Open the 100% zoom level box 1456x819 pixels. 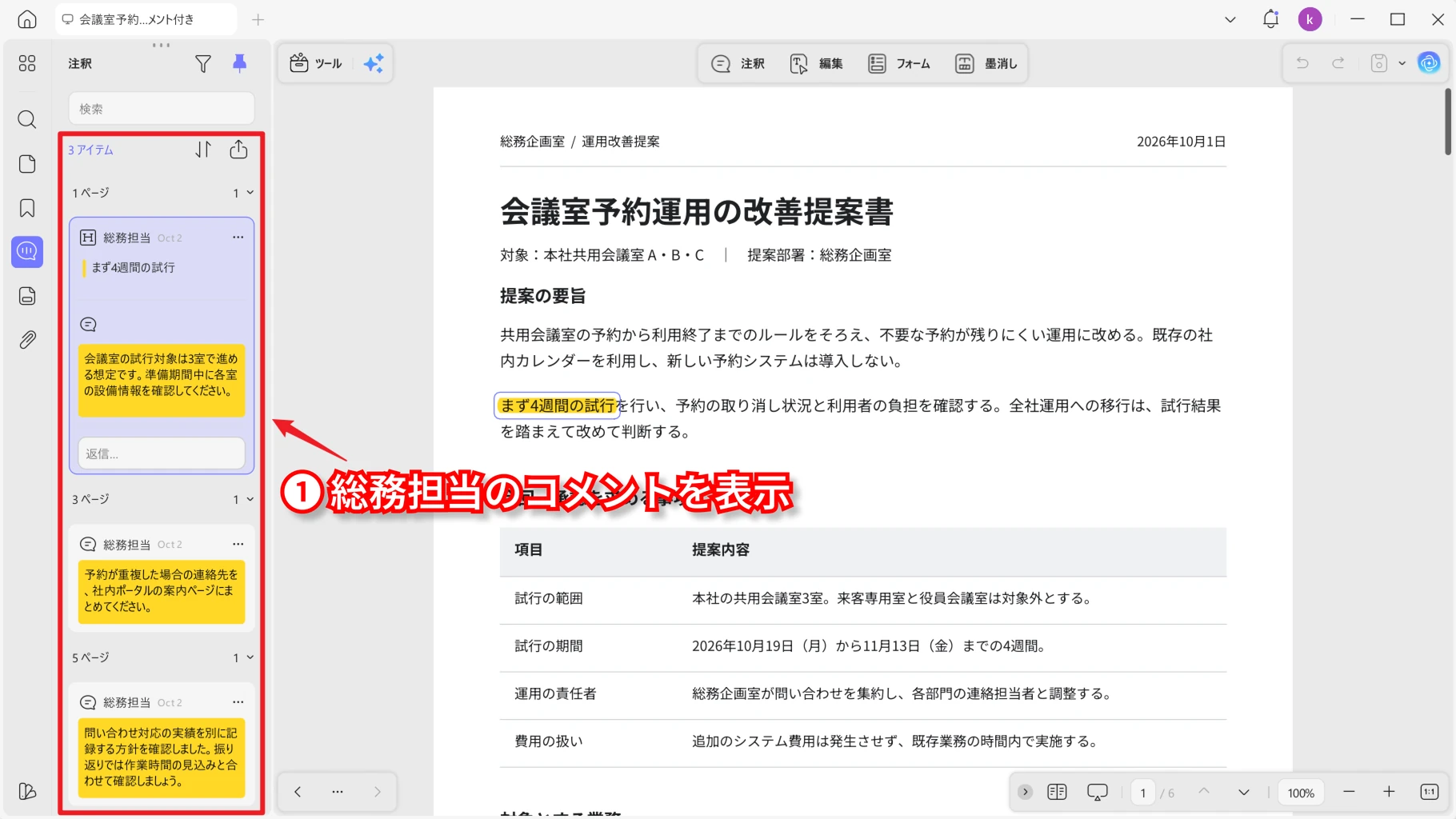tap(1301, 793)
